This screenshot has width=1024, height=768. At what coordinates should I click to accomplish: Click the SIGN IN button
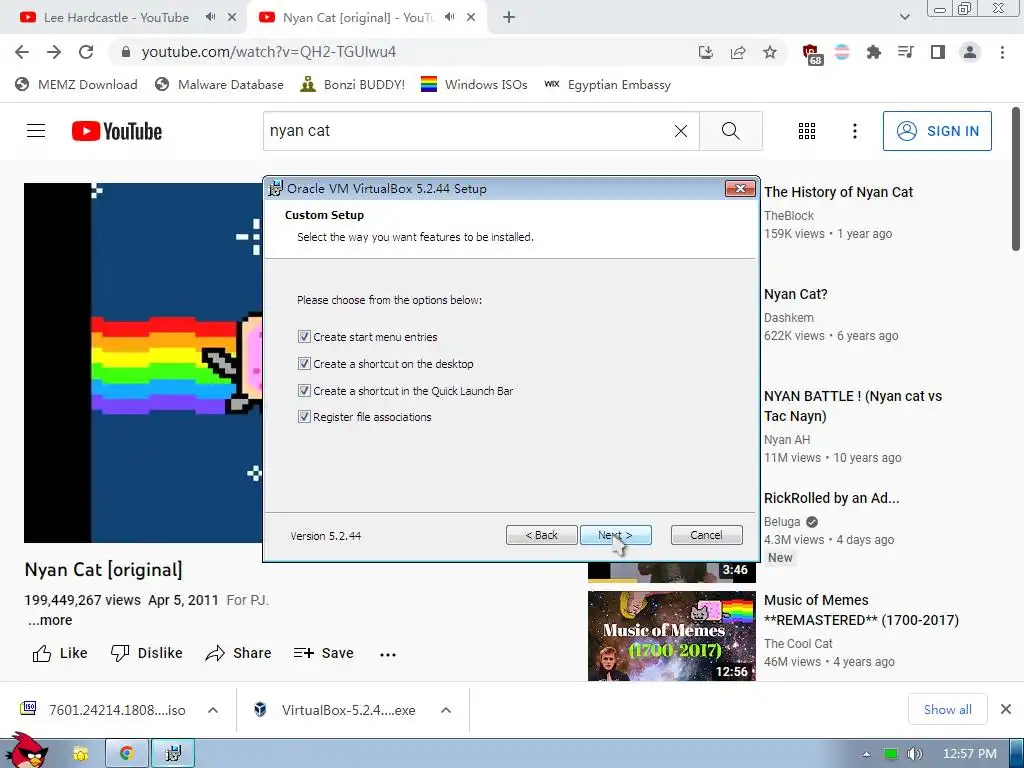(937, 131)
